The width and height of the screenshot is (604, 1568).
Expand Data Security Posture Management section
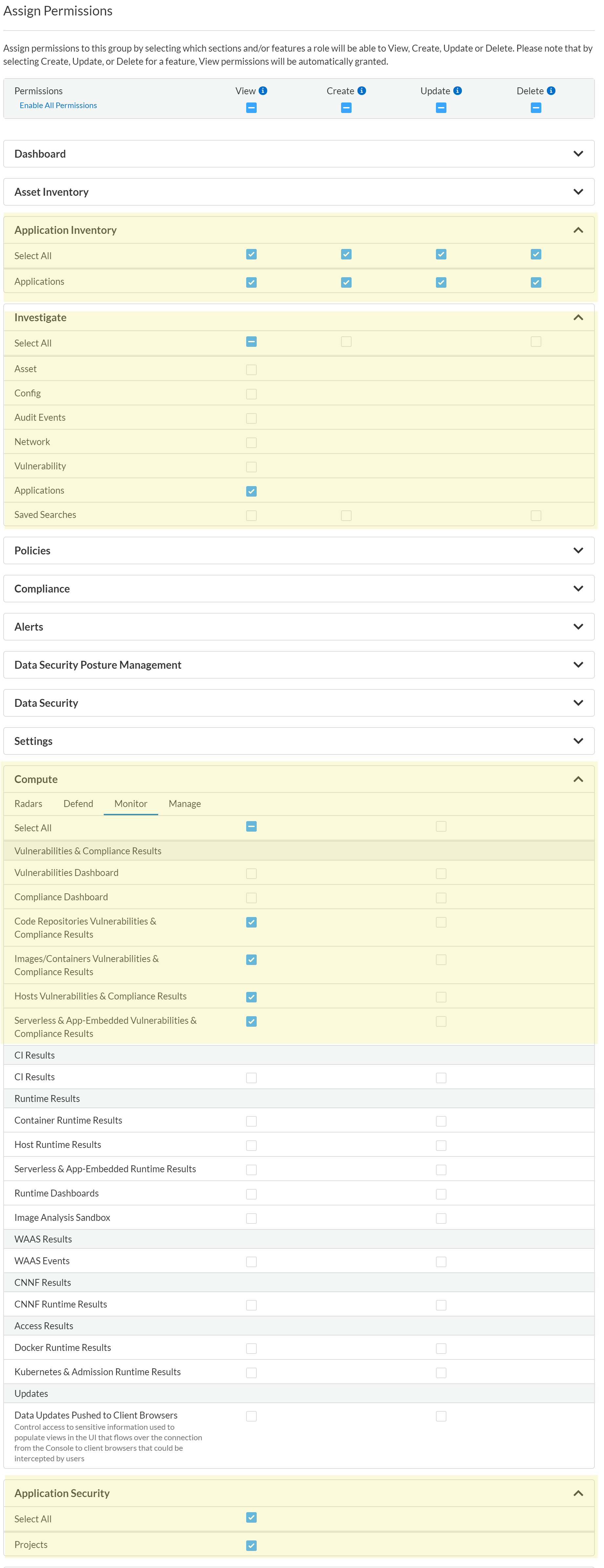coord(299,665)
